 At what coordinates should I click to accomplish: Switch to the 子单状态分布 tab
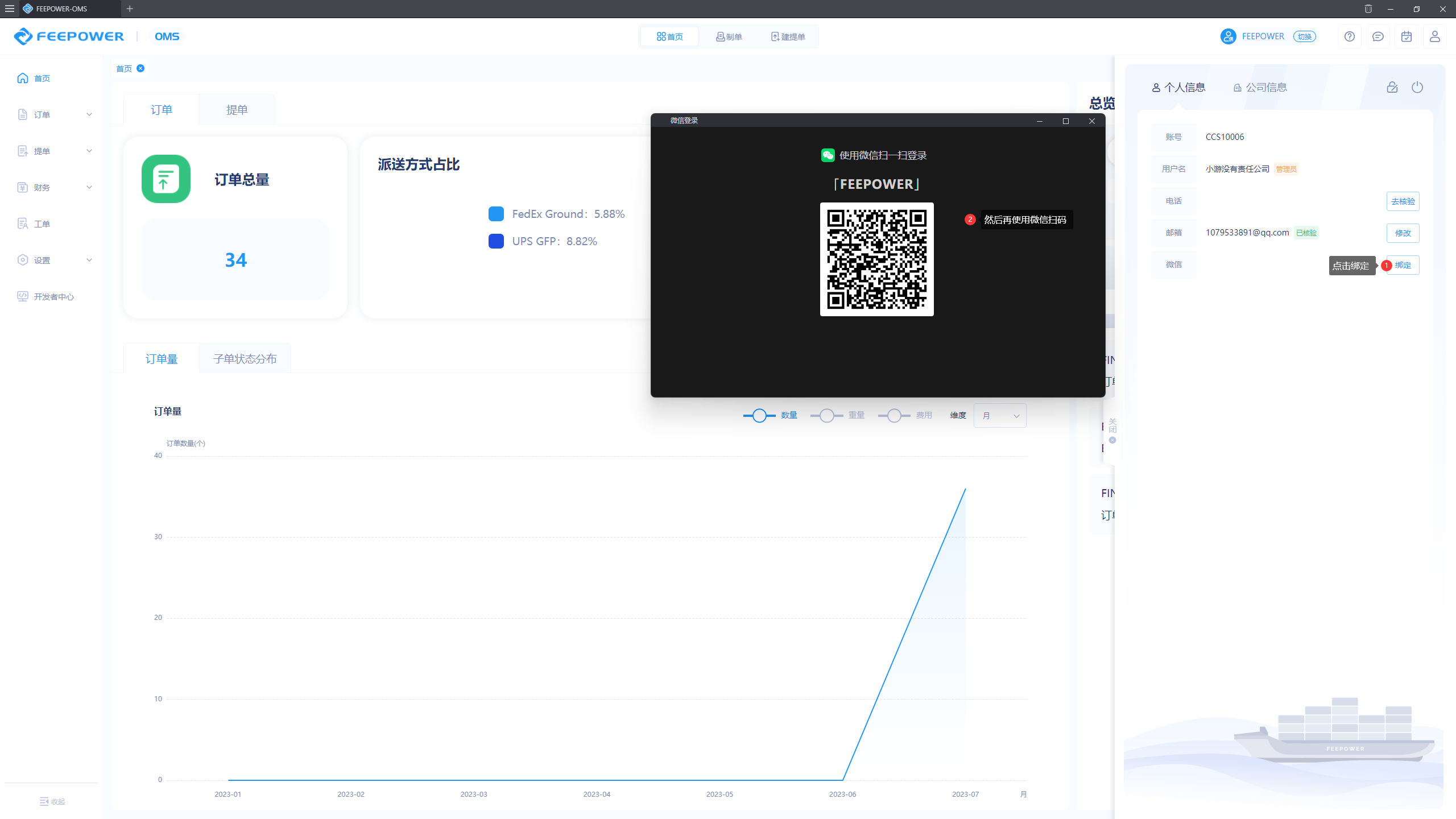pos(245,358)
